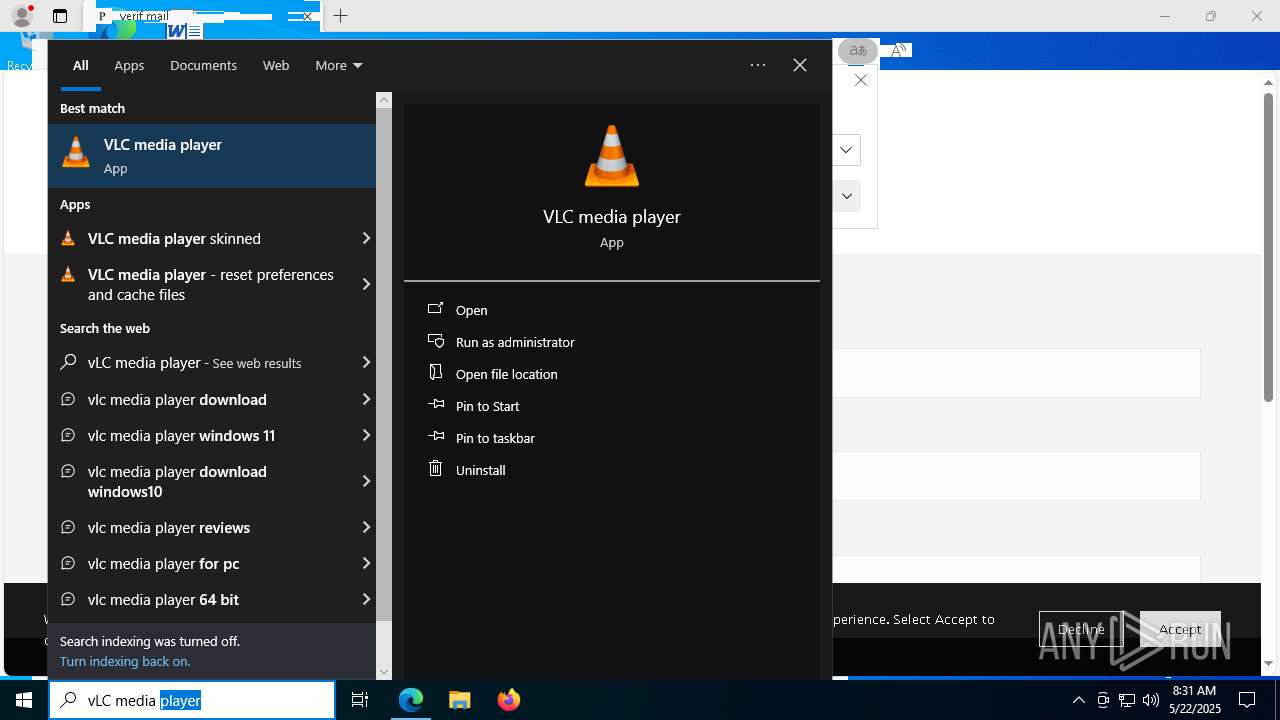Screen dimensions: 1280x720
Task: Switch to the Apps search tab
Action: (129, 65)
